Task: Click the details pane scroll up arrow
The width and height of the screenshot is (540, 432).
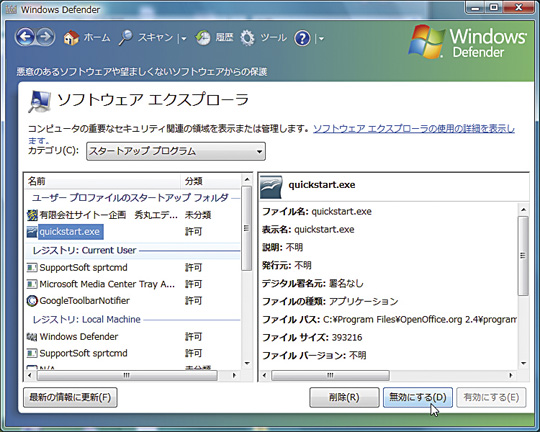Action: (x=523, y=209)
